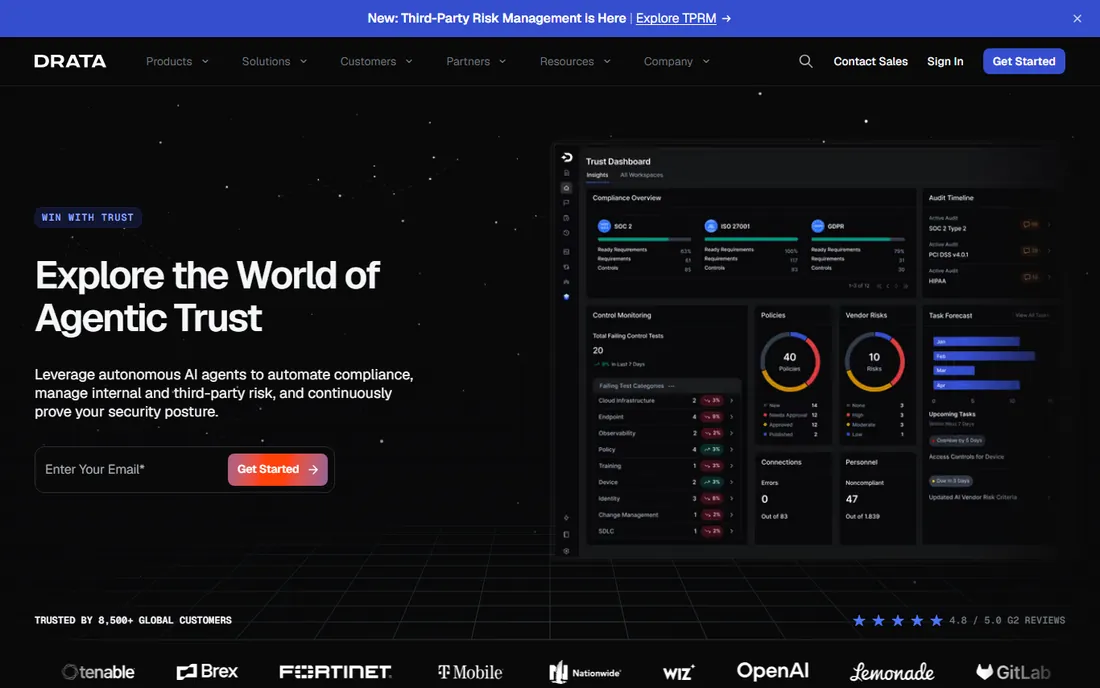1100x688 pixels.
Task: Expand the Customers menu
Action: pos(376,62)
